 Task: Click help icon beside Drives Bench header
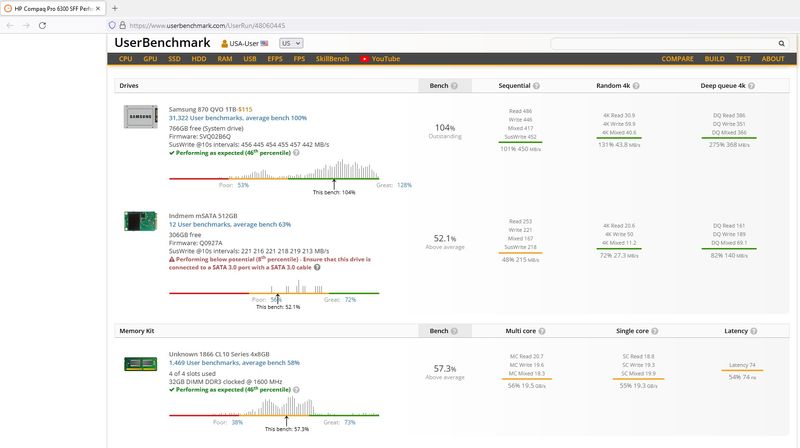(x=454, y=86)
